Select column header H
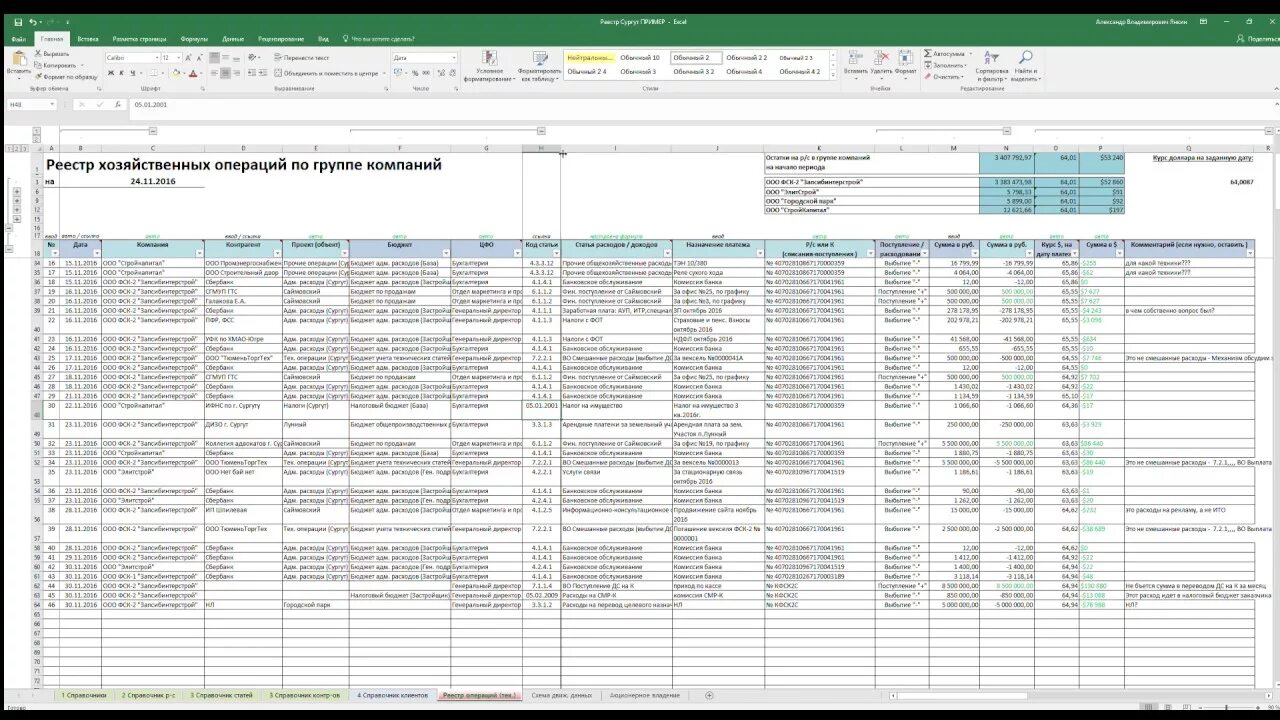 (x=541, y=148)
